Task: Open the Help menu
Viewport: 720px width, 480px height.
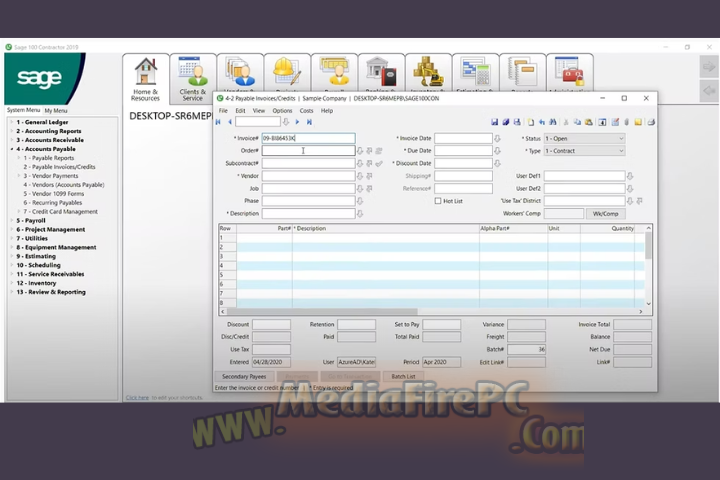Action: pyautogui.click(x=327, y=111)
